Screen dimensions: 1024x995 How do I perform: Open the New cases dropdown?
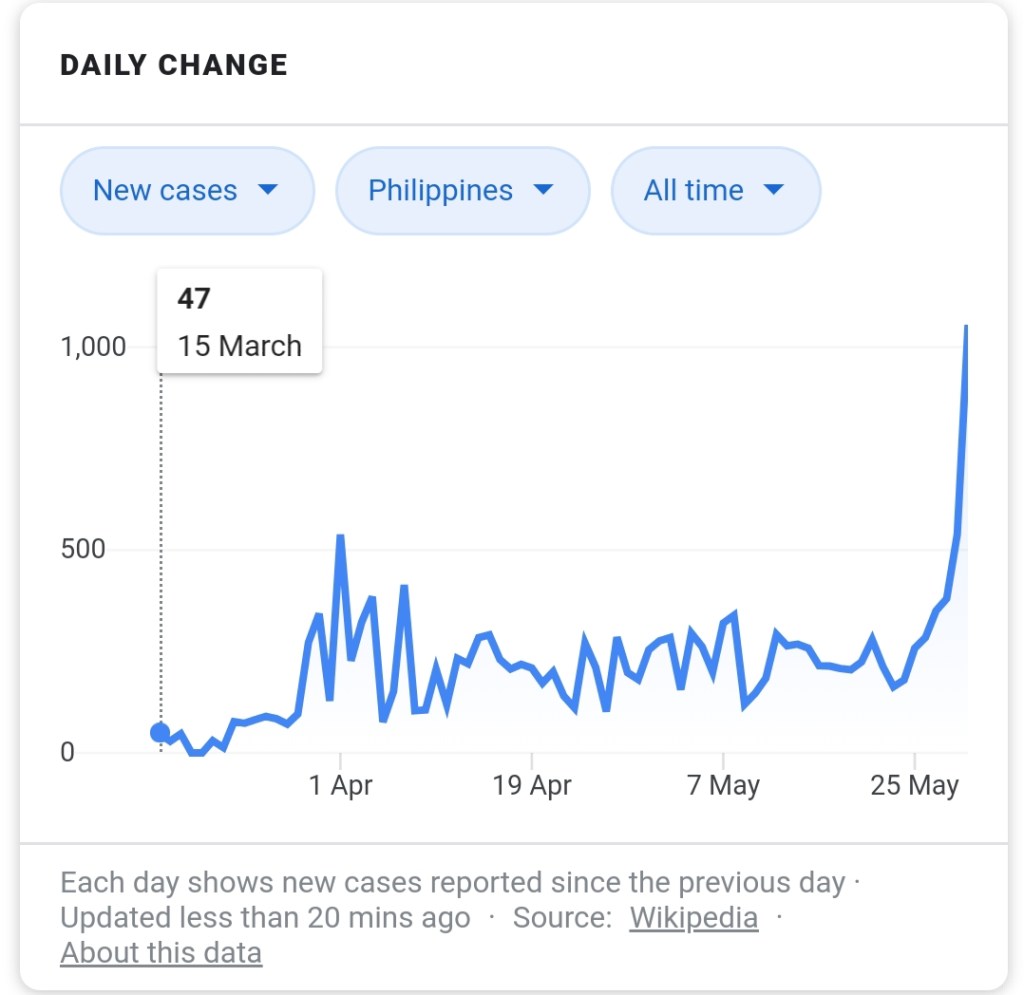click(187, 191)
